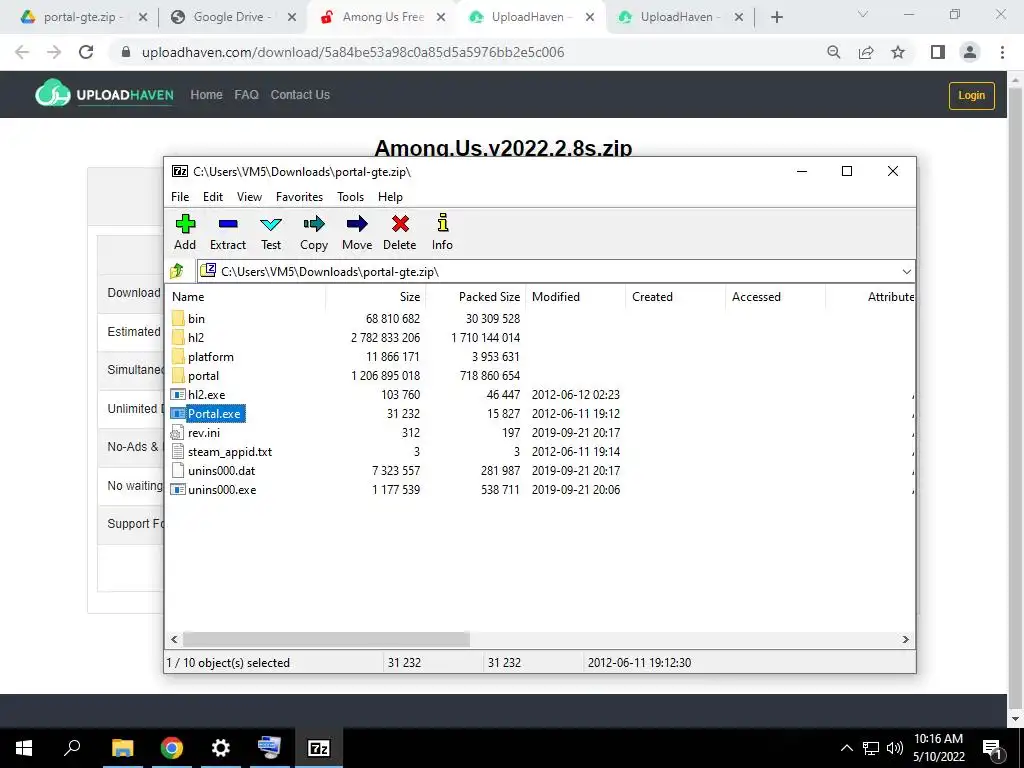The height and width of the screenshot is (768, 1024).
Task: Open the Info toolbar icon
Action: pyautogui.click(x=442, y=223)
